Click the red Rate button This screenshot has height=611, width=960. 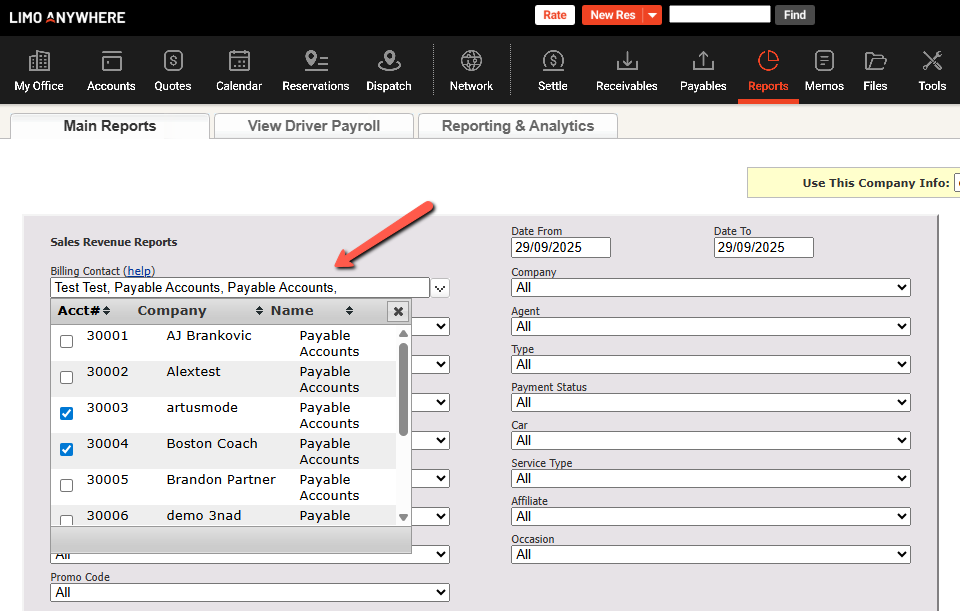pyautogui.click(x=554, y=15)
